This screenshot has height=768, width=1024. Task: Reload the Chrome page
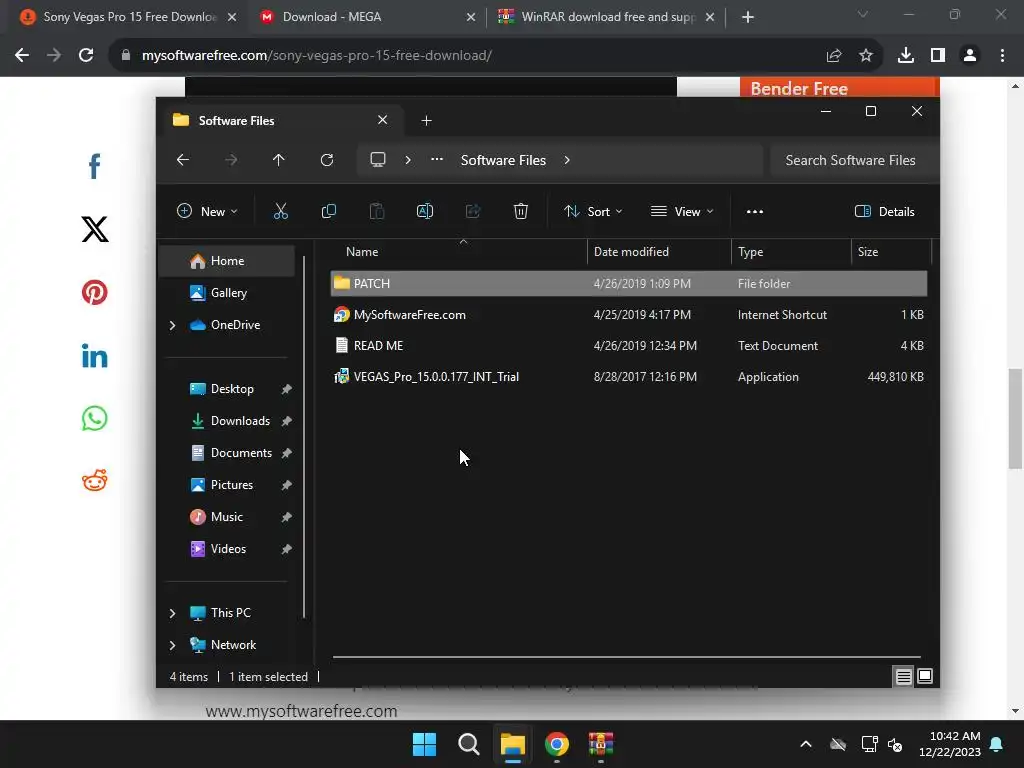click(86, 56)
